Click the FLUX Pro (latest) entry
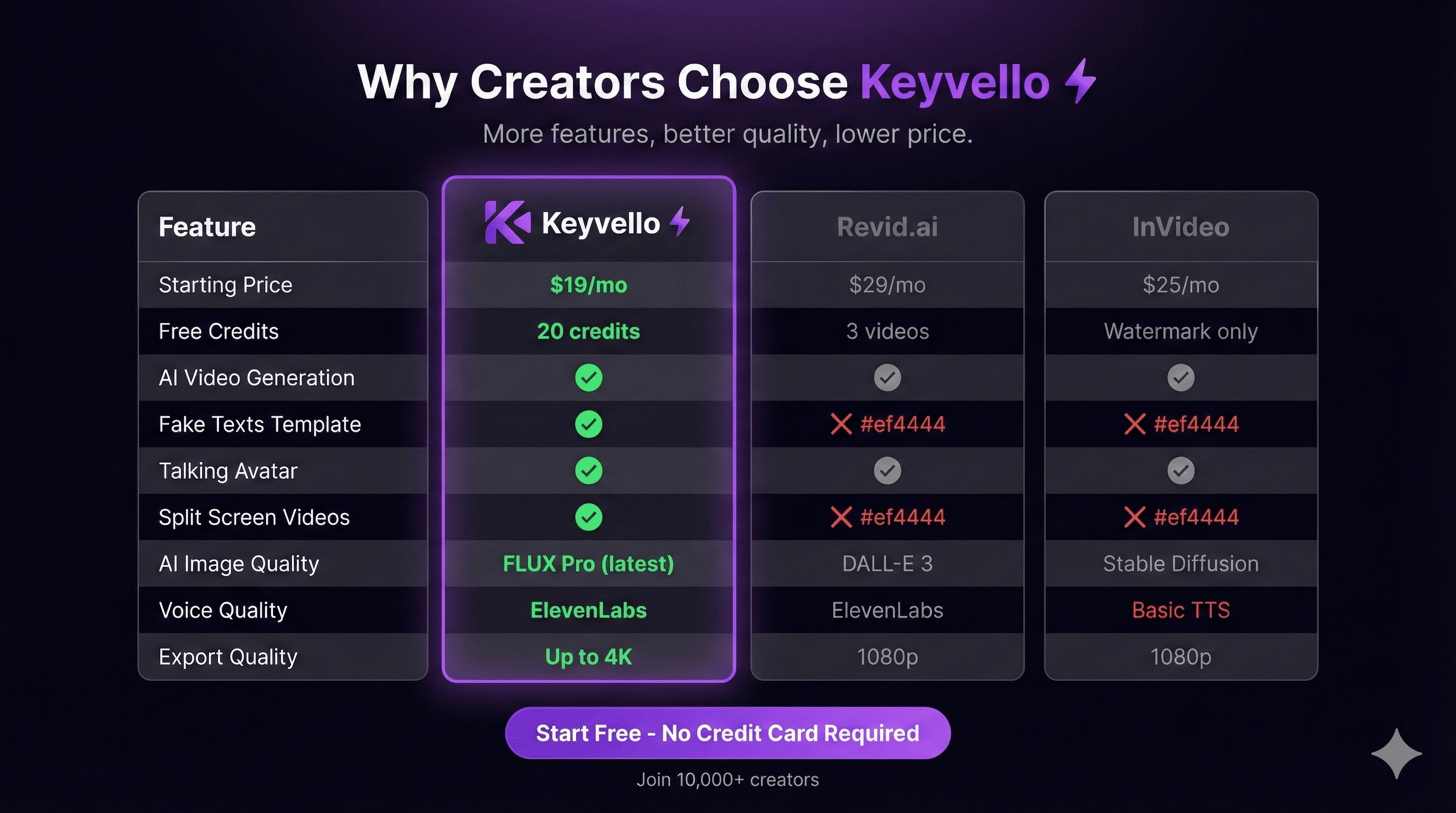Viewport: 1456px width, 813px height. [x=588, y=563]
